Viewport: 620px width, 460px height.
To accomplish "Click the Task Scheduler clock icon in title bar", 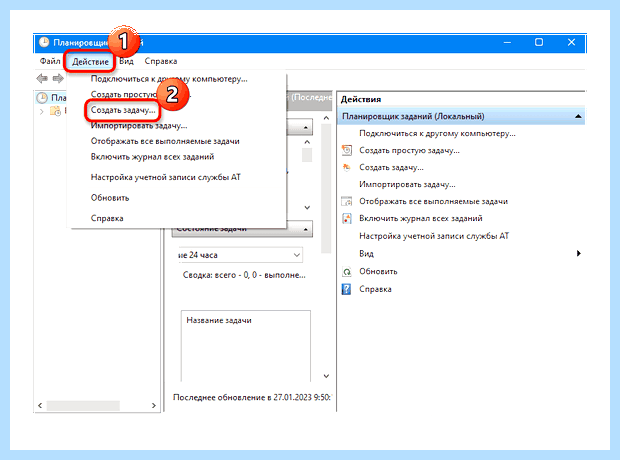I will point(44,42).
